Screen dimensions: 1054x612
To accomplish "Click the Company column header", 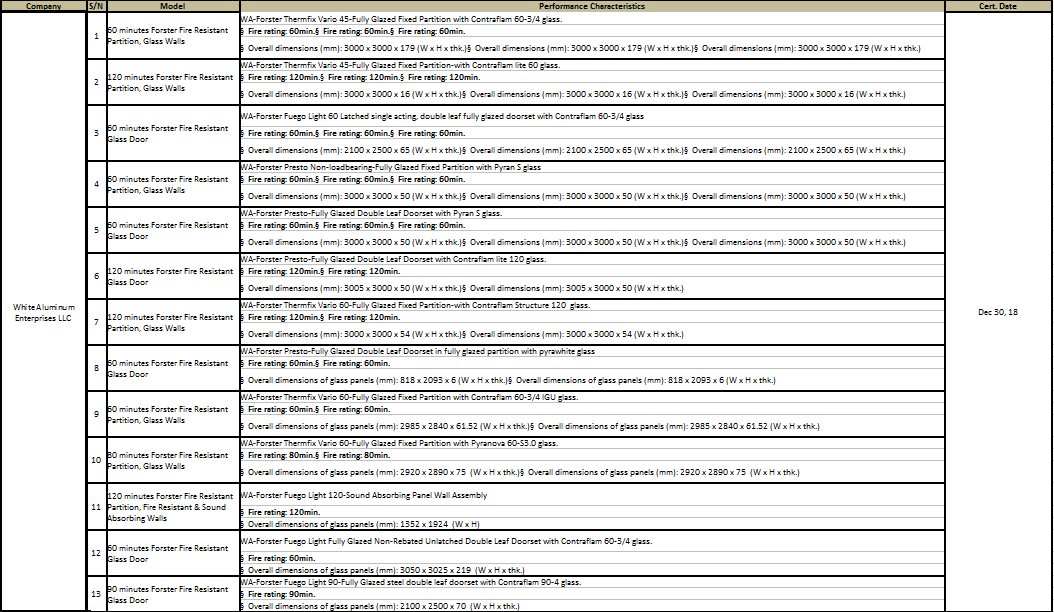I will tap(43, 6).
